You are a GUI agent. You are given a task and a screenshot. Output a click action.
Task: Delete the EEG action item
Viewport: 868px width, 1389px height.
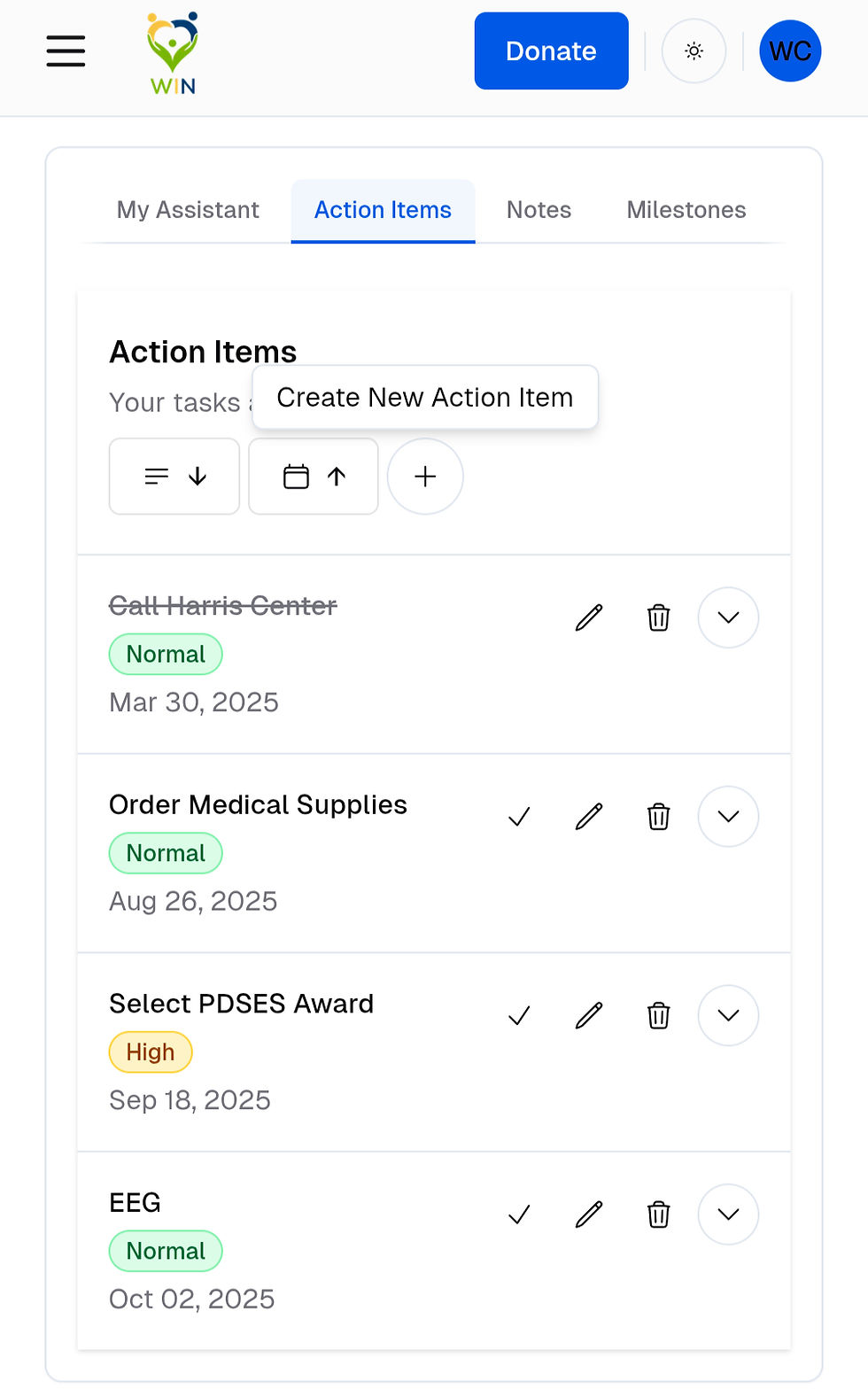(x=658, y=1214)
